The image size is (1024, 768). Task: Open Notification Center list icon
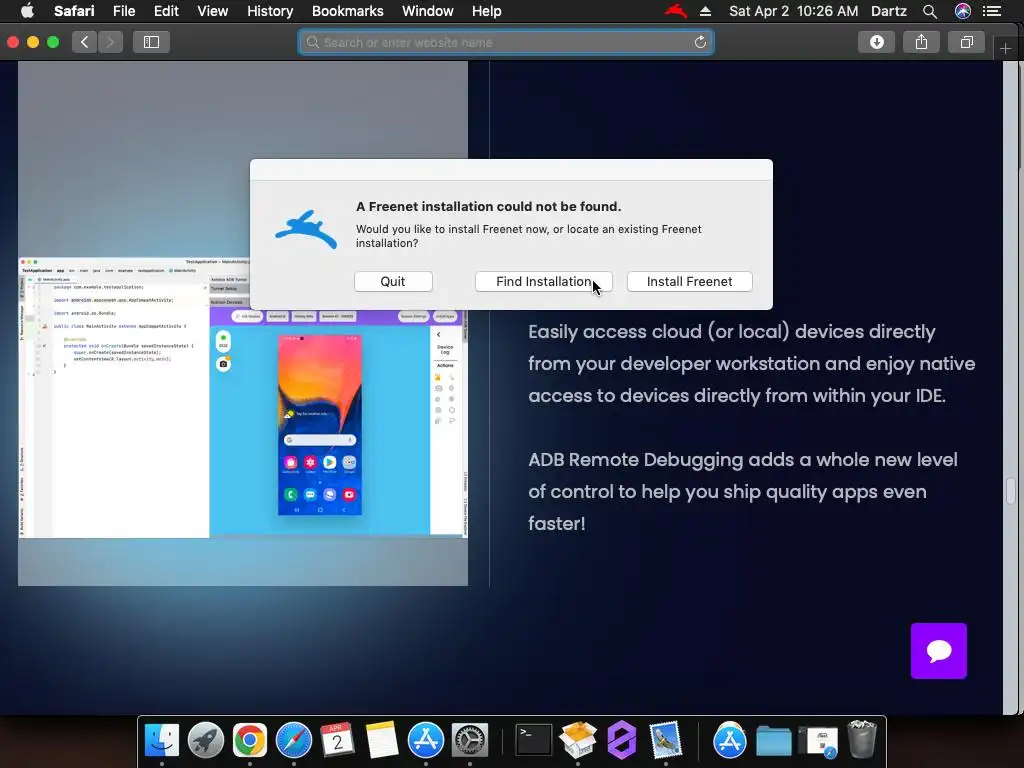pyautogui.click(x=991, y=11)
